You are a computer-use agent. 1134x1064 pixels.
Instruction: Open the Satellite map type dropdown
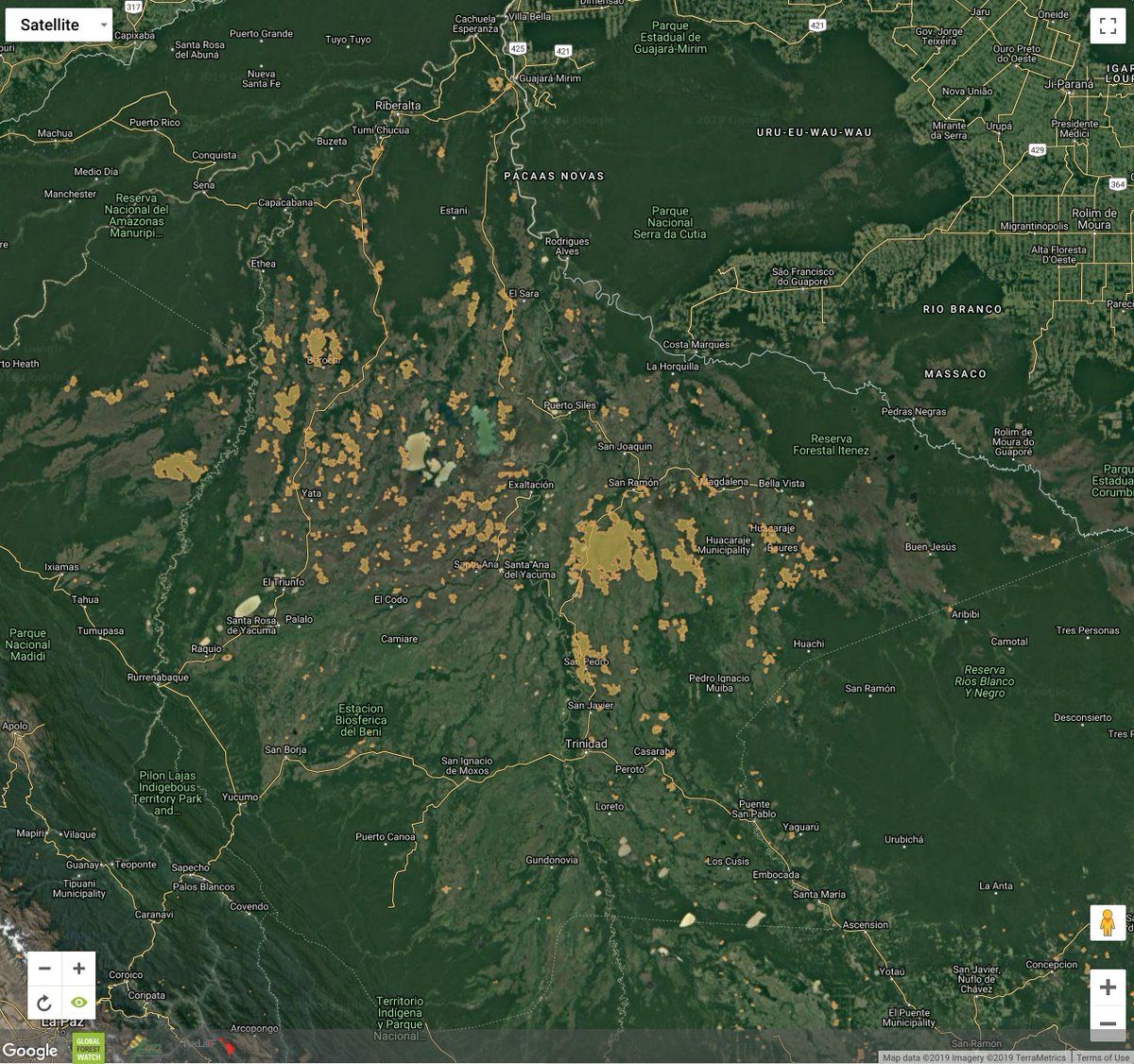(59, 26)
